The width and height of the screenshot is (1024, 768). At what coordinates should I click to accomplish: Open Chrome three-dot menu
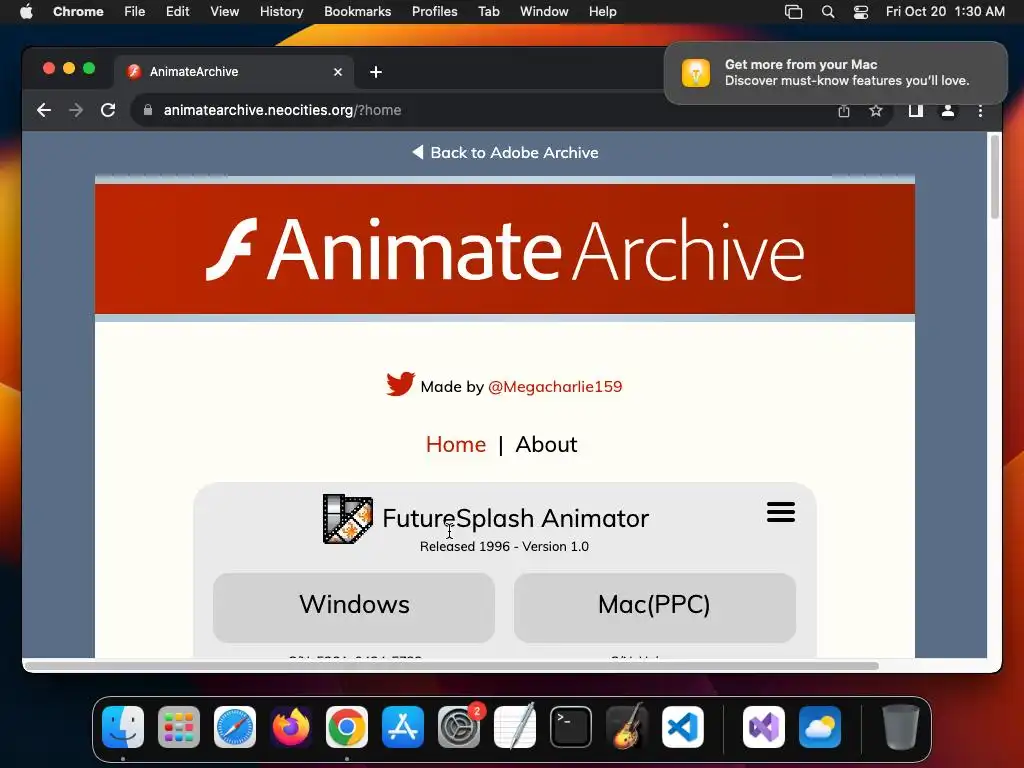980,111
